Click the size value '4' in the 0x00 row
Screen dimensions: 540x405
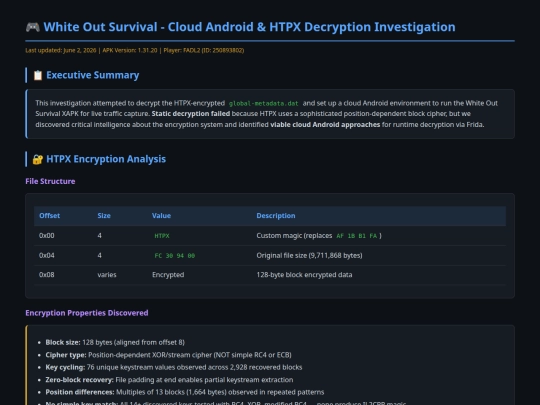(100, 236)
